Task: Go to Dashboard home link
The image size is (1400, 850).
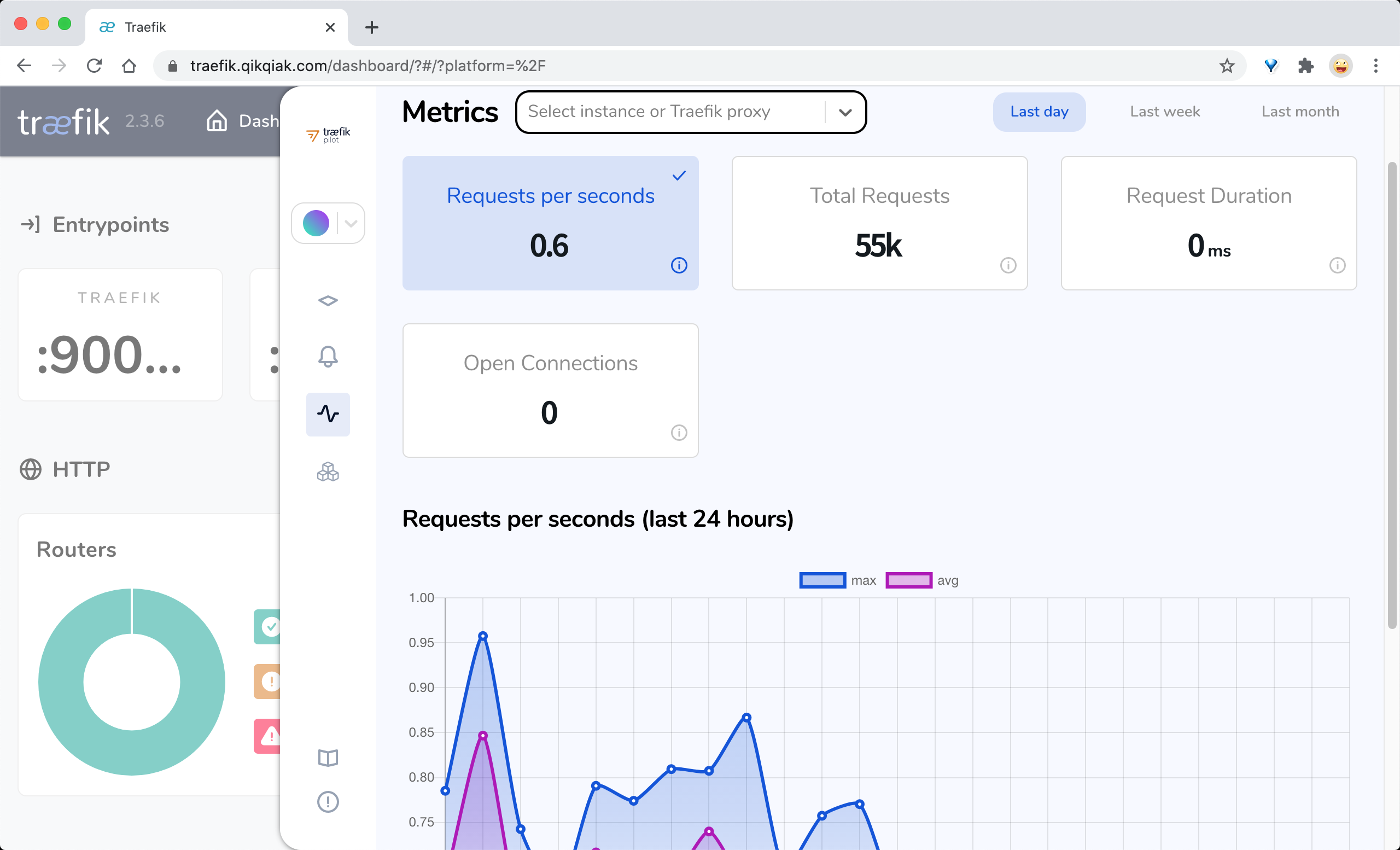Action: tap(243, 121)
